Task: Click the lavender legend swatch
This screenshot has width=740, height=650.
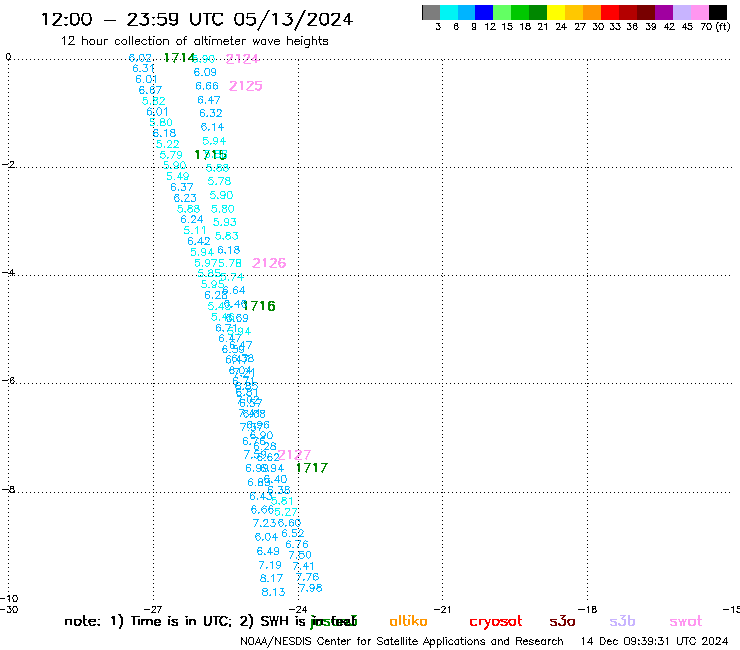Action: click(681, 12)
